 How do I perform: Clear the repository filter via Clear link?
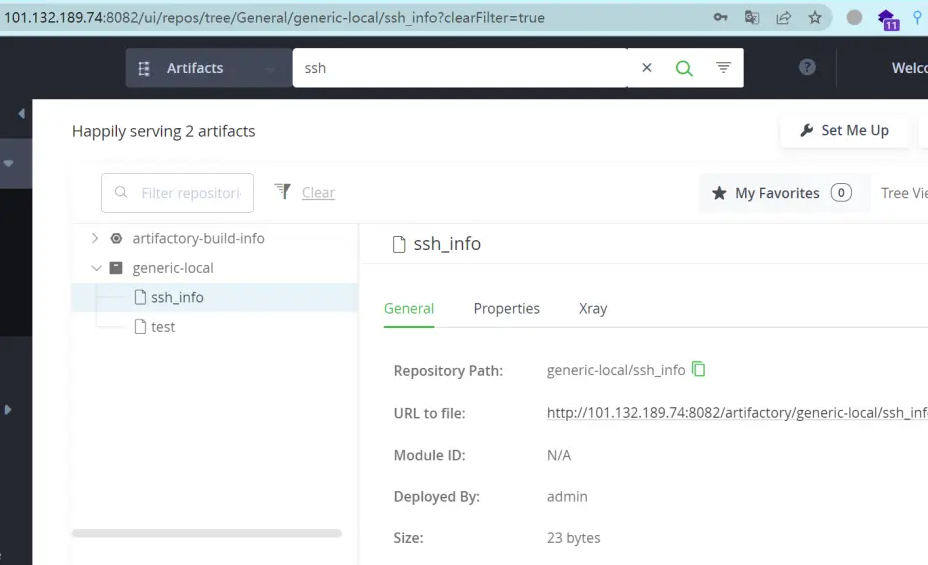318,193
